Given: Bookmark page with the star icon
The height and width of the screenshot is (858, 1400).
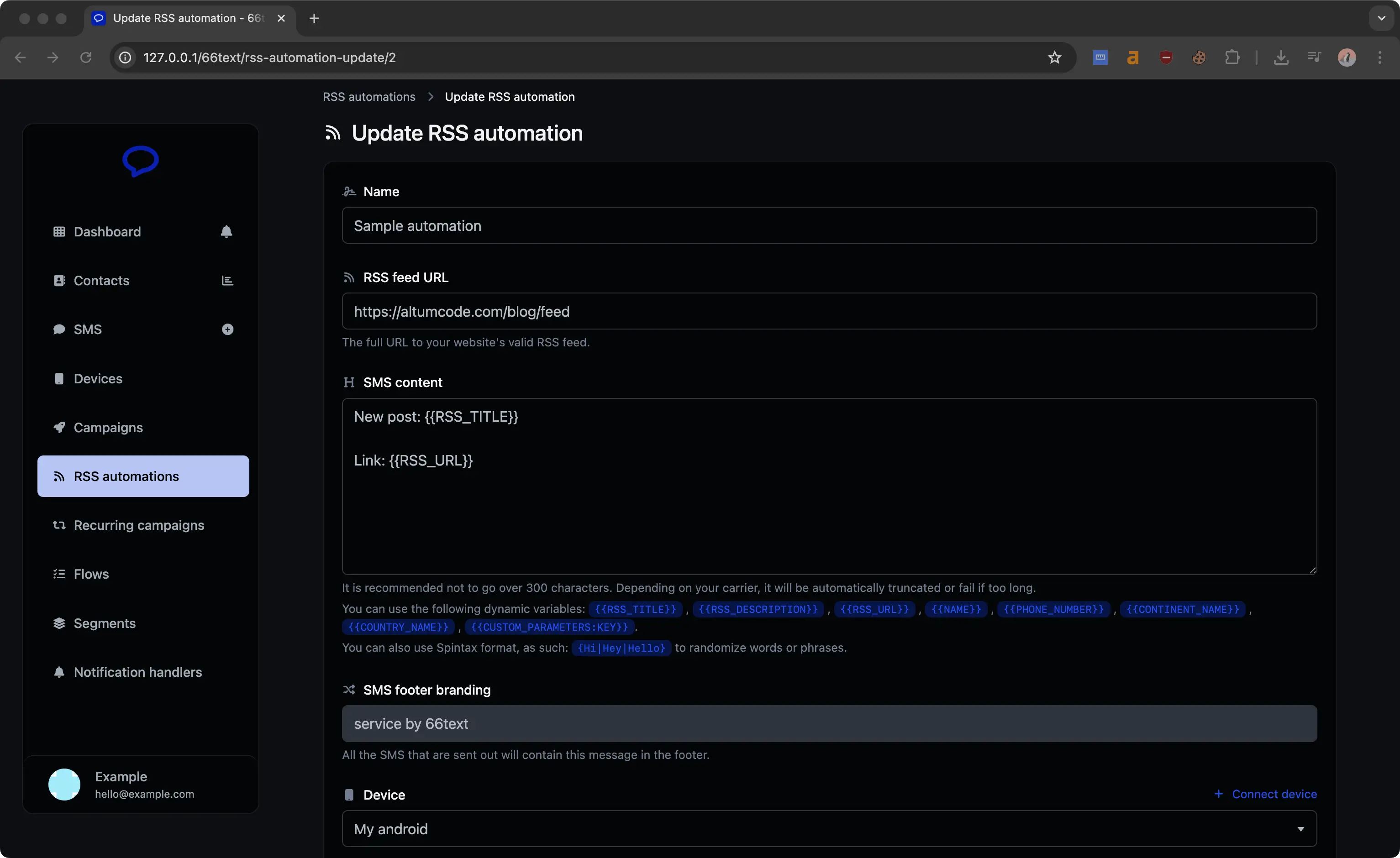Looking at the screenshot, I should [x=1054, y=58].
